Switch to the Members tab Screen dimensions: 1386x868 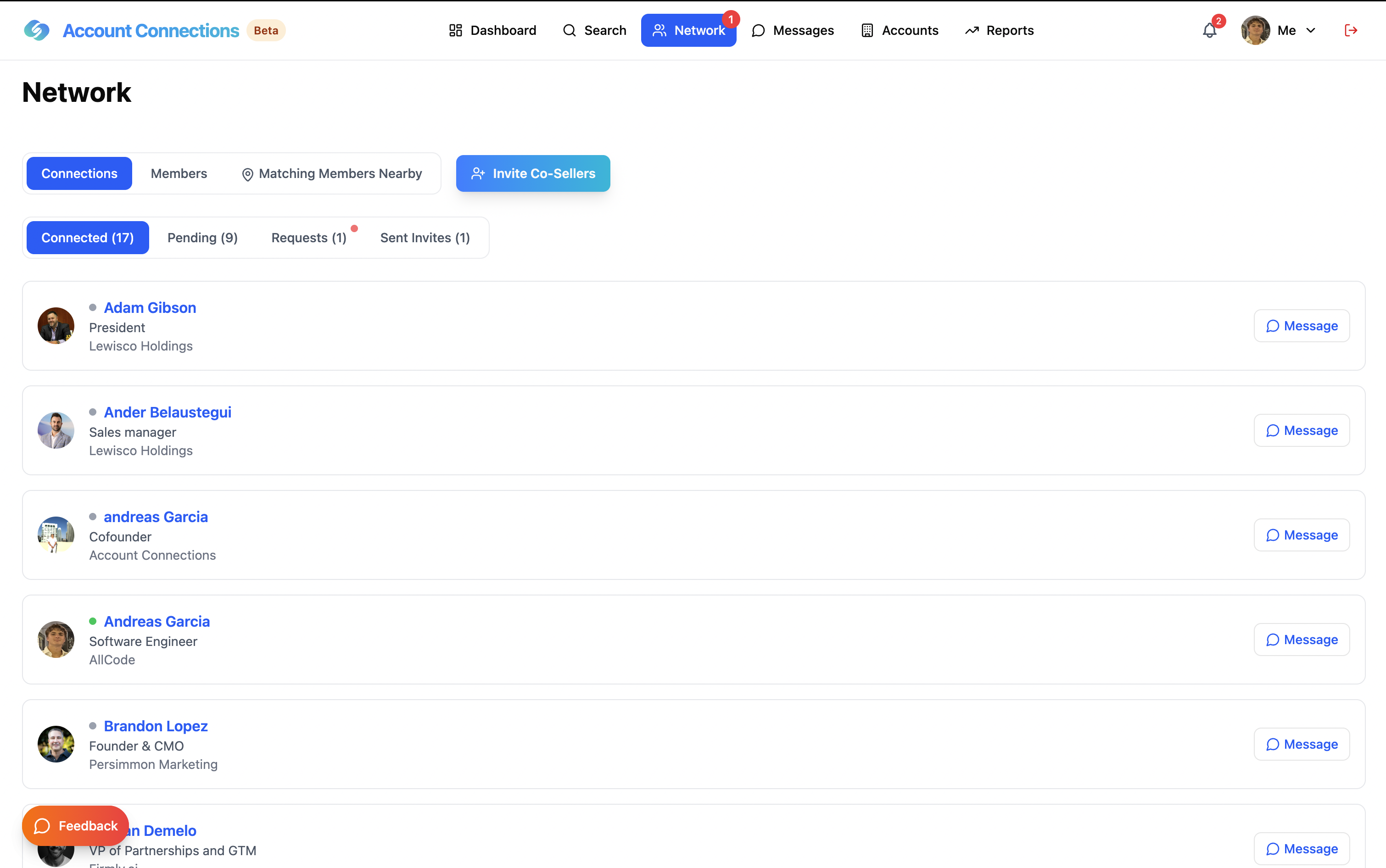point(179,173)
